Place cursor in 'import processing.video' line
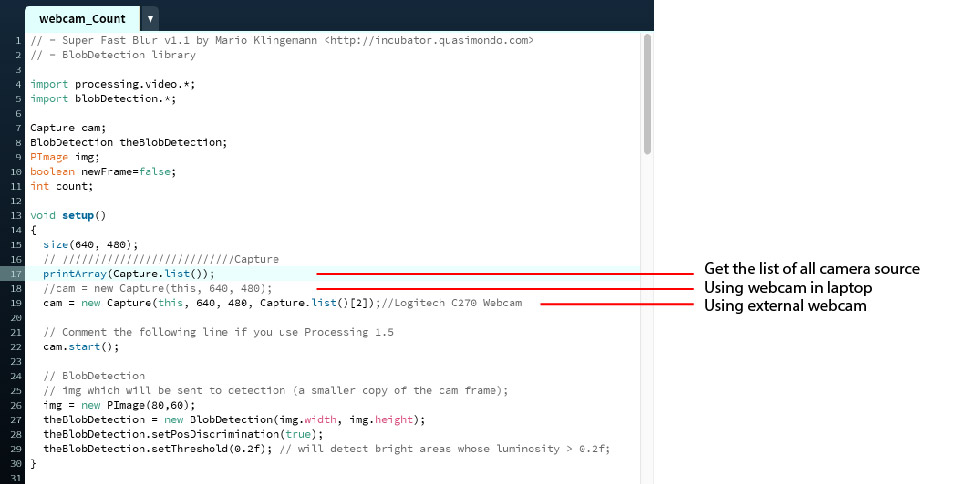The width and height of the screenshot is (953, 484). pos(102,84)
